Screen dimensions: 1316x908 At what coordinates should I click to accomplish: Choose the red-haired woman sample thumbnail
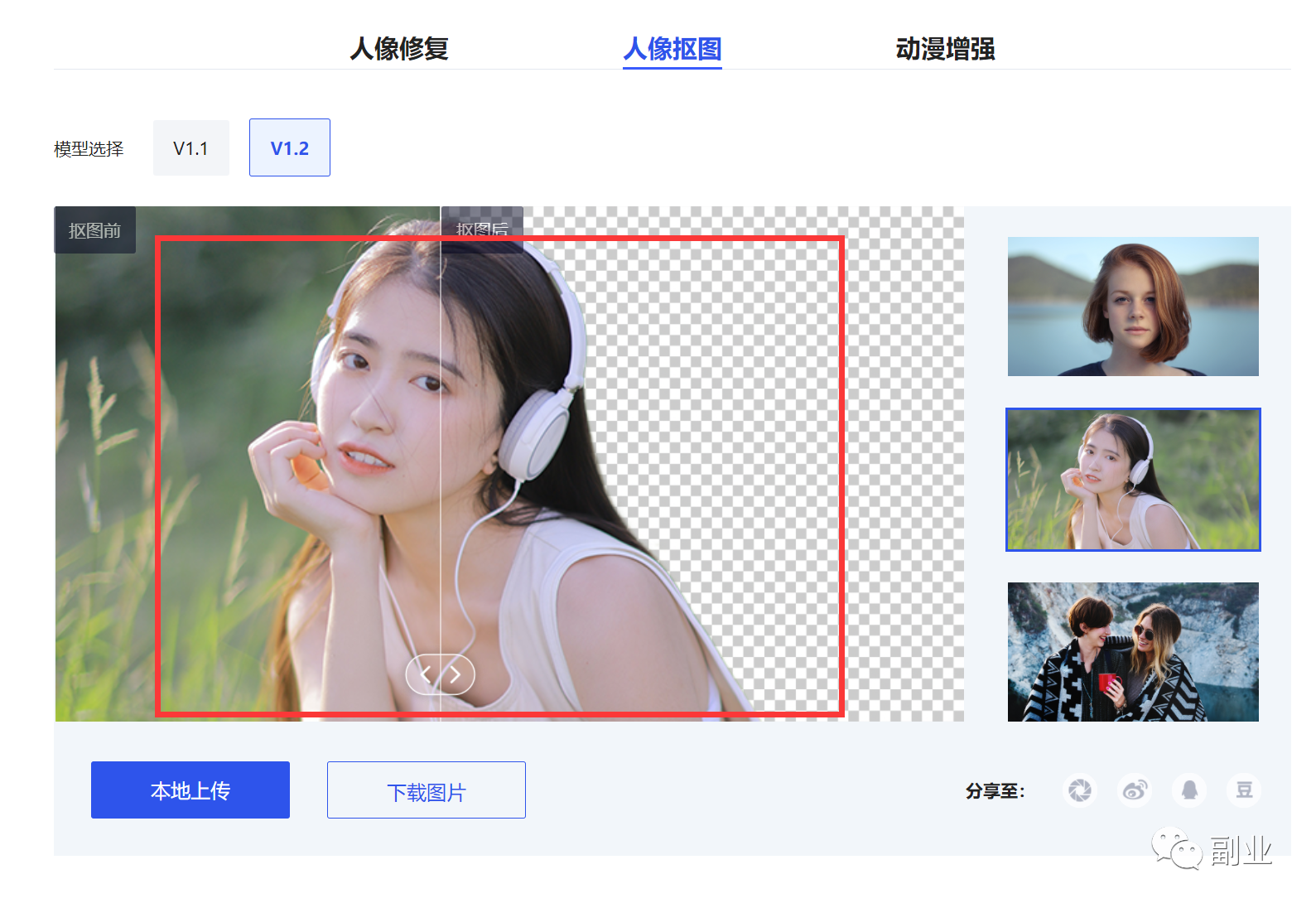(1132, 307)
